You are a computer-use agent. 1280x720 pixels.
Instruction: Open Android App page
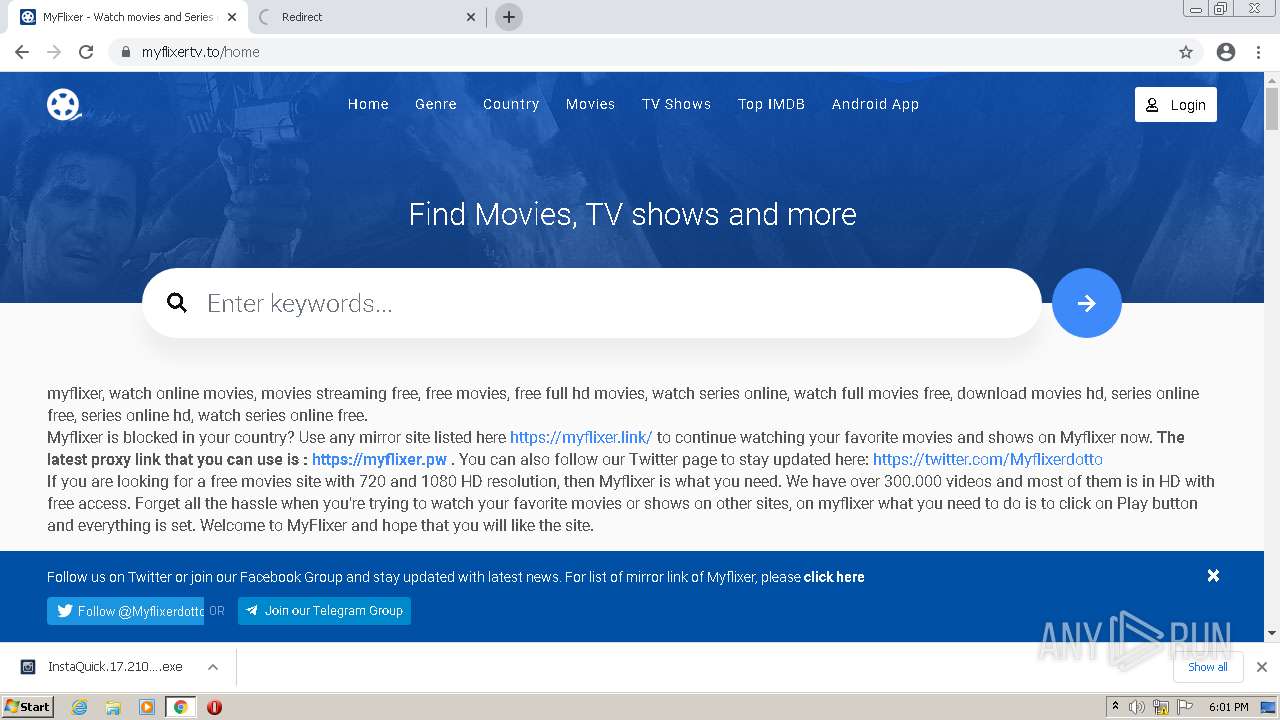tap(875, 104)
